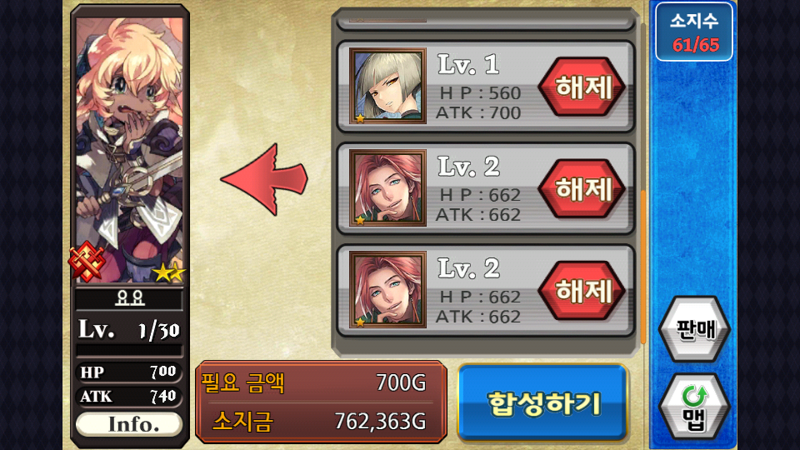Click 해제 on the bottom Lv. 2 entry

pyautogui.click(x=582, y=290)
